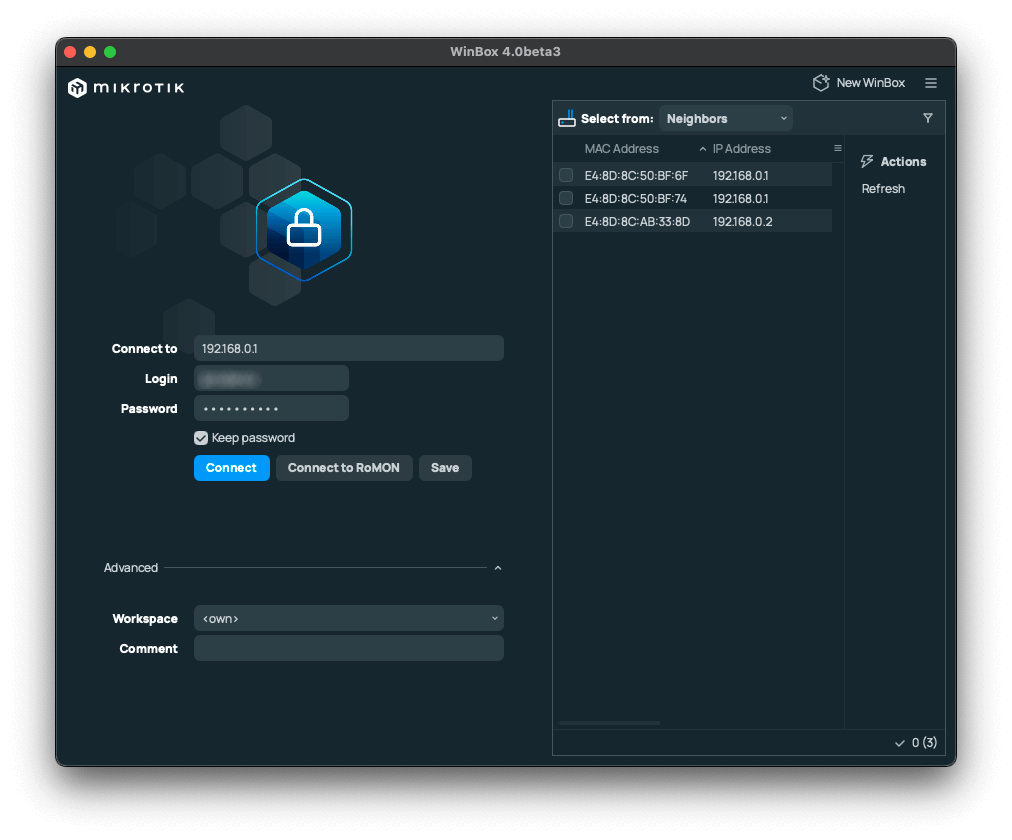Click the horizontal scrollbar under neighbor list
1012x840 pixels.
pyautogui.click(x=610, y=722)
